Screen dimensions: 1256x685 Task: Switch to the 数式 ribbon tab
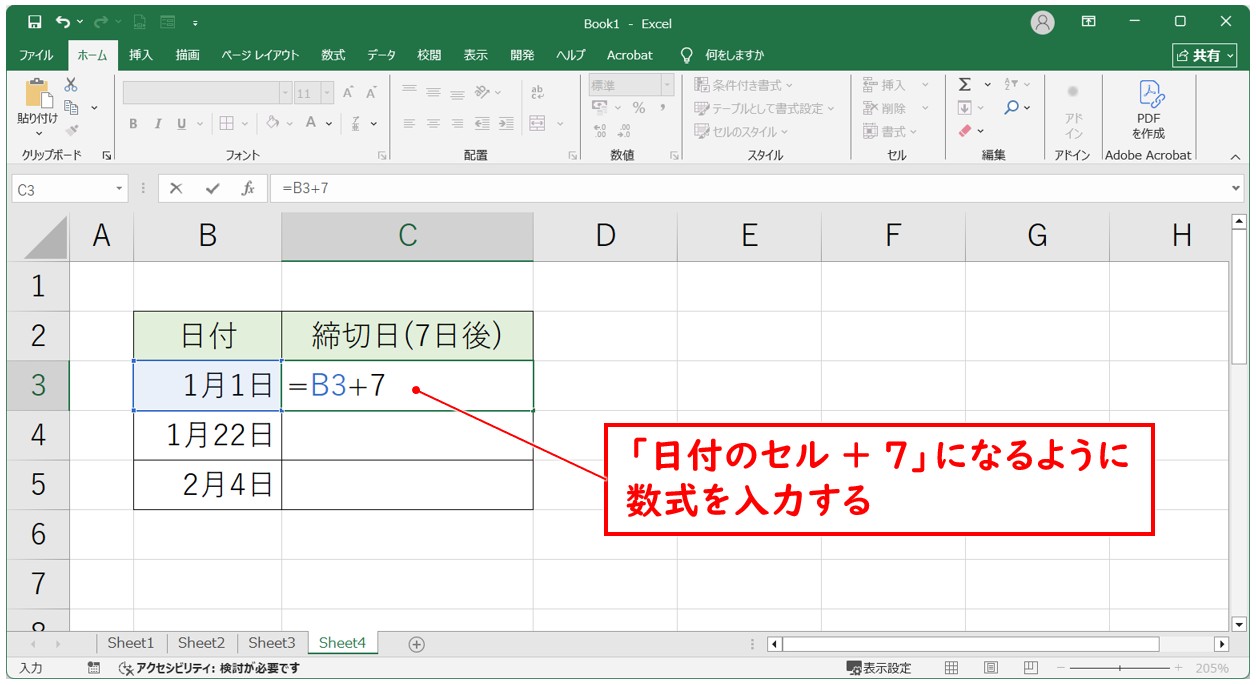click(x=332, y=55)
